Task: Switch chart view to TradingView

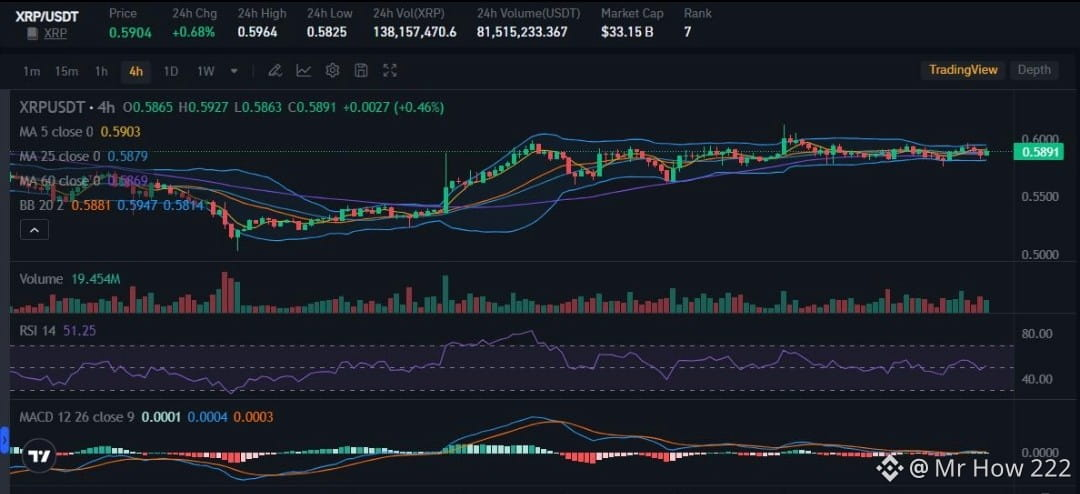Action: click(963, 70)
